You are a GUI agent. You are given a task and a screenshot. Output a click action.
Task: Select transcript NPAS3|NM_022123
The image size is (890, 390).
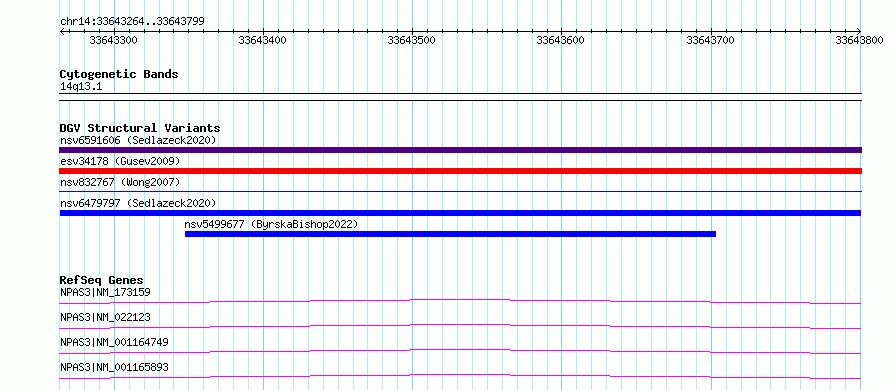tap(105, 318)
